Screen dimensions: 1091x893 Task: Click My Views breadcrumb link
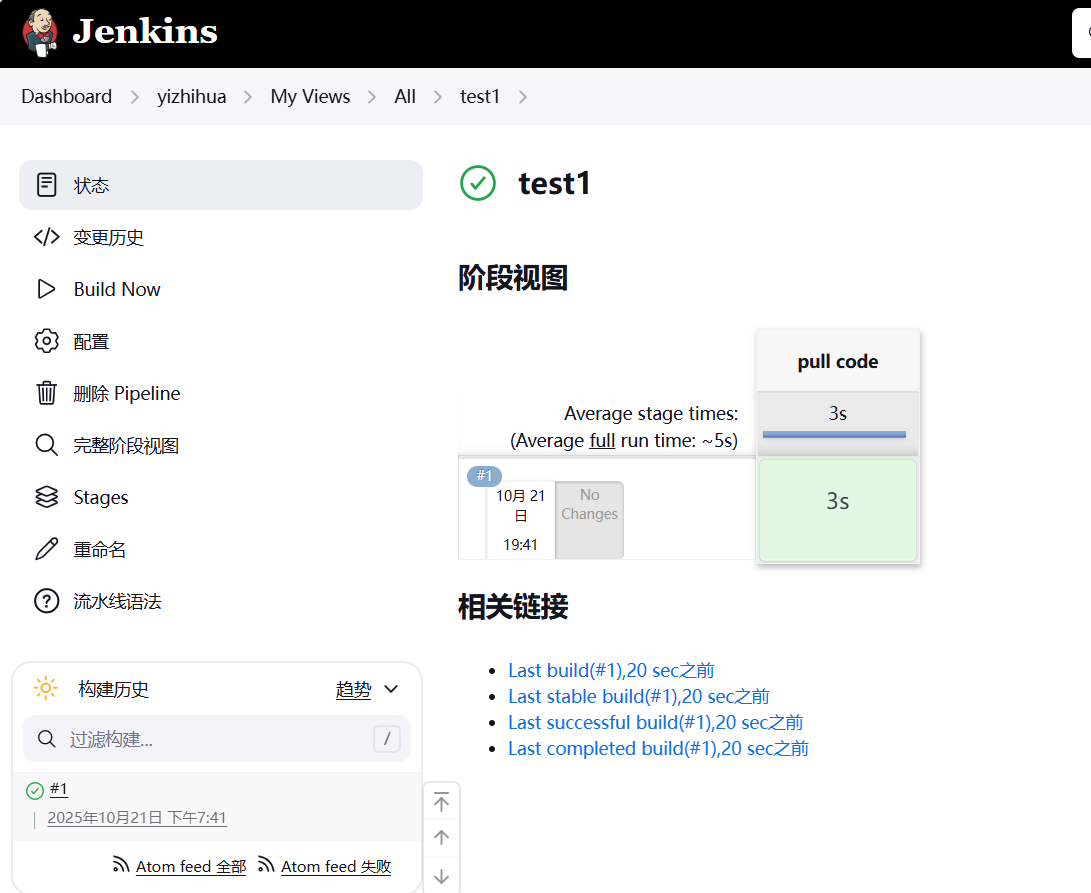310,96
